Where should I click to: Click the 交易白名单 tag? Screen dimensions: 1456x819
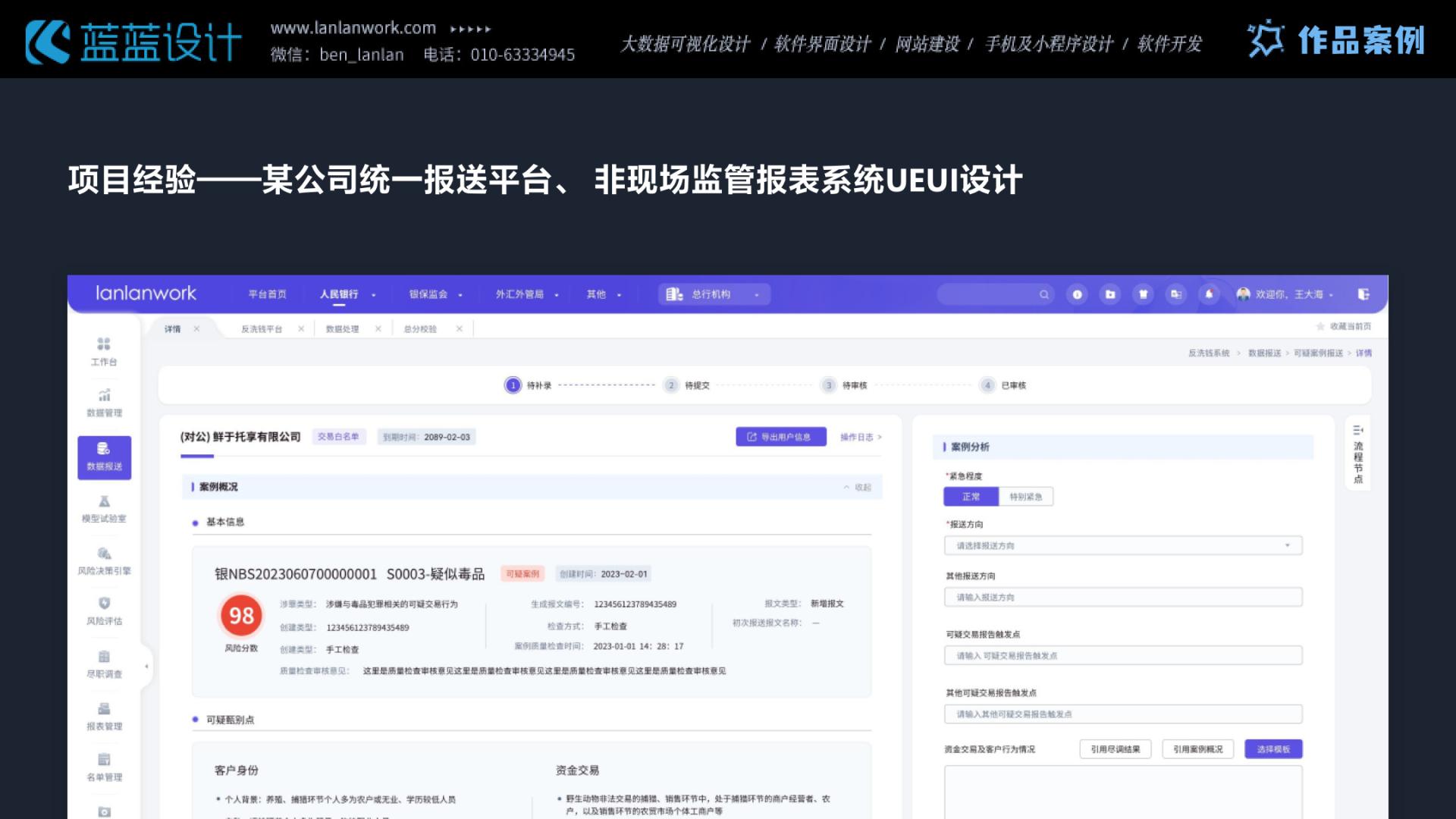pyautogui.click(x=338, y=437)
